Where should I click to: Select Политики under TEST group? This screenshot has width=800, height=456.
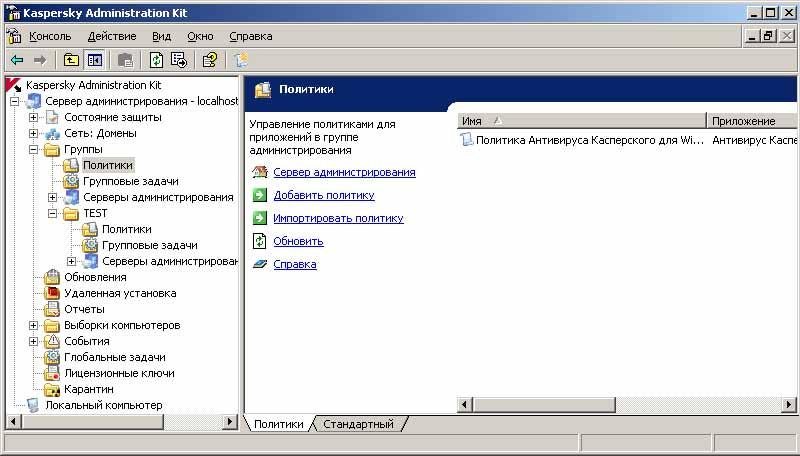[x=127, y=230]
